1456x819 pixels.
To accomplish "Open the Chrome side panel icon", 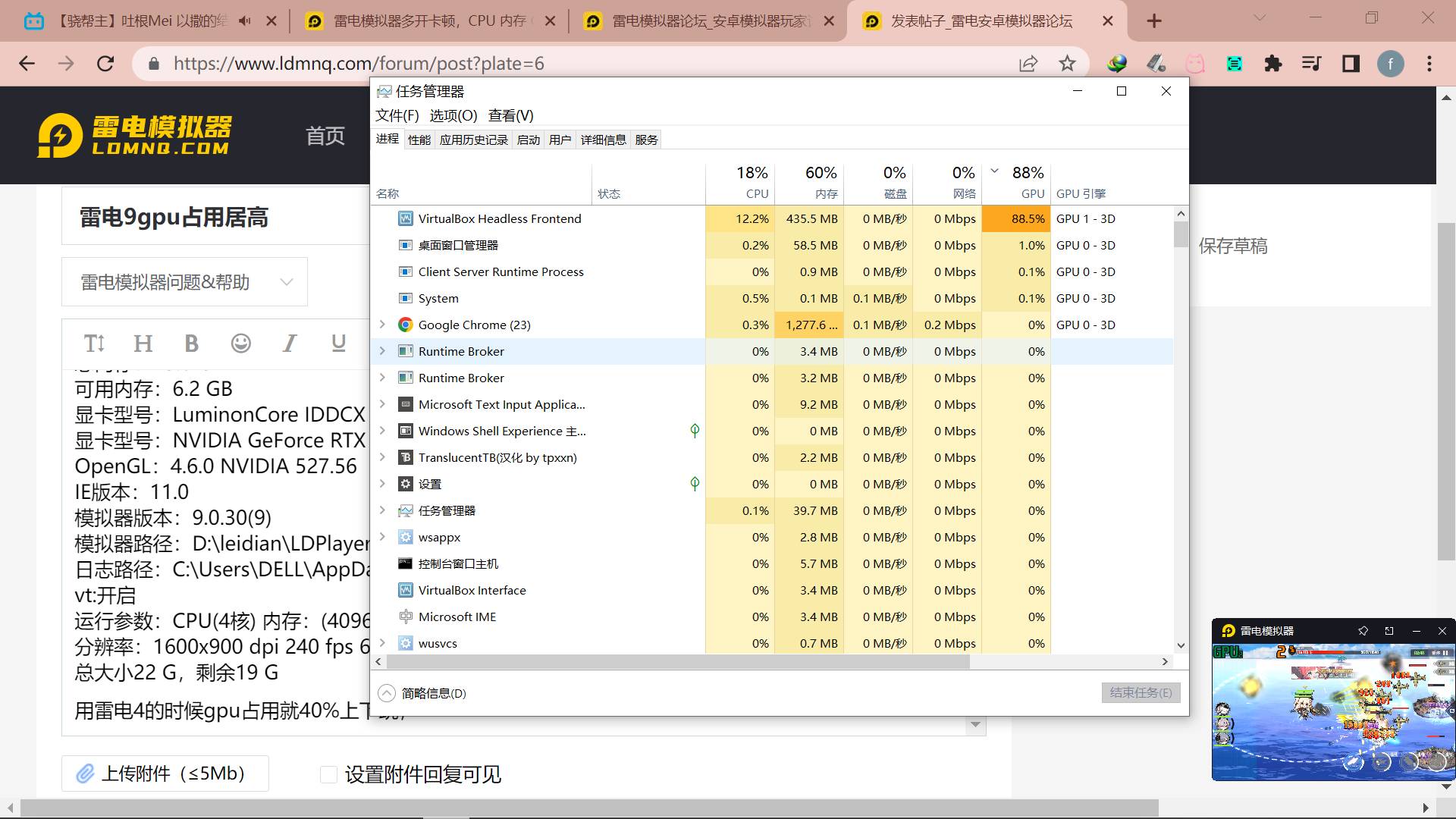I will (x=1351, y=64).
